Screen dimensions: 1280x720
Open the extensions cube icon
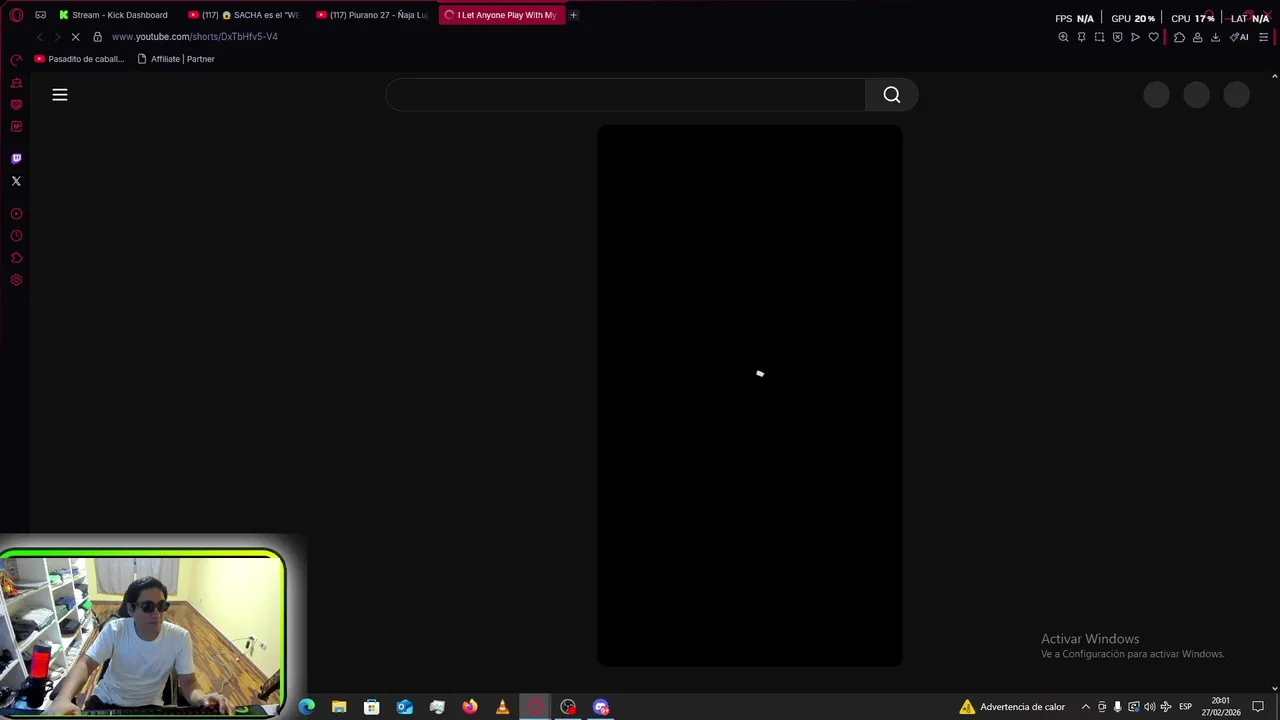click(1179, 37)
